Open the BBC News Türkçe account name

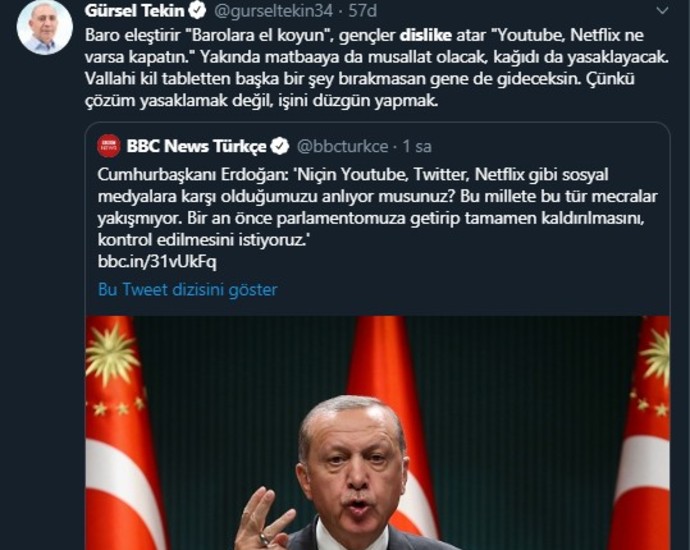[x=196, y=146]
